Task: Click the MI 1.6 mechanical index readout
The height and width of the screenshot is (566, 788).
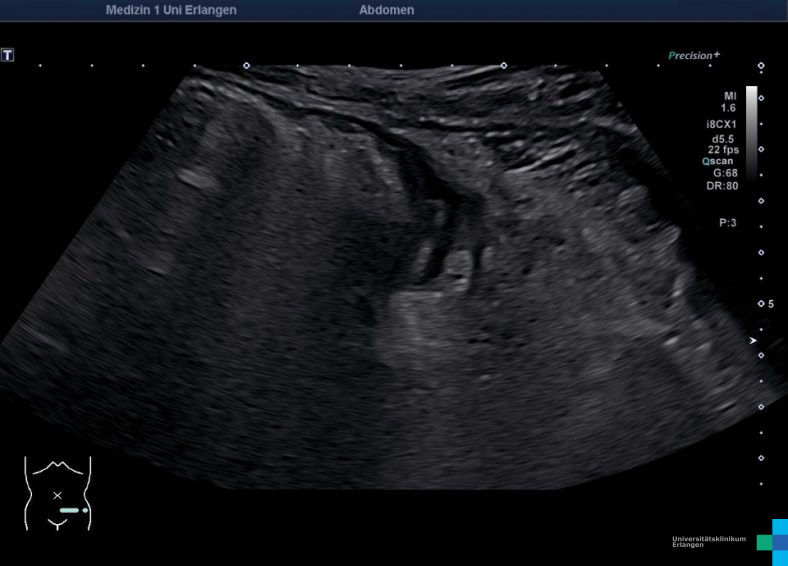Action: pos(729,101)
